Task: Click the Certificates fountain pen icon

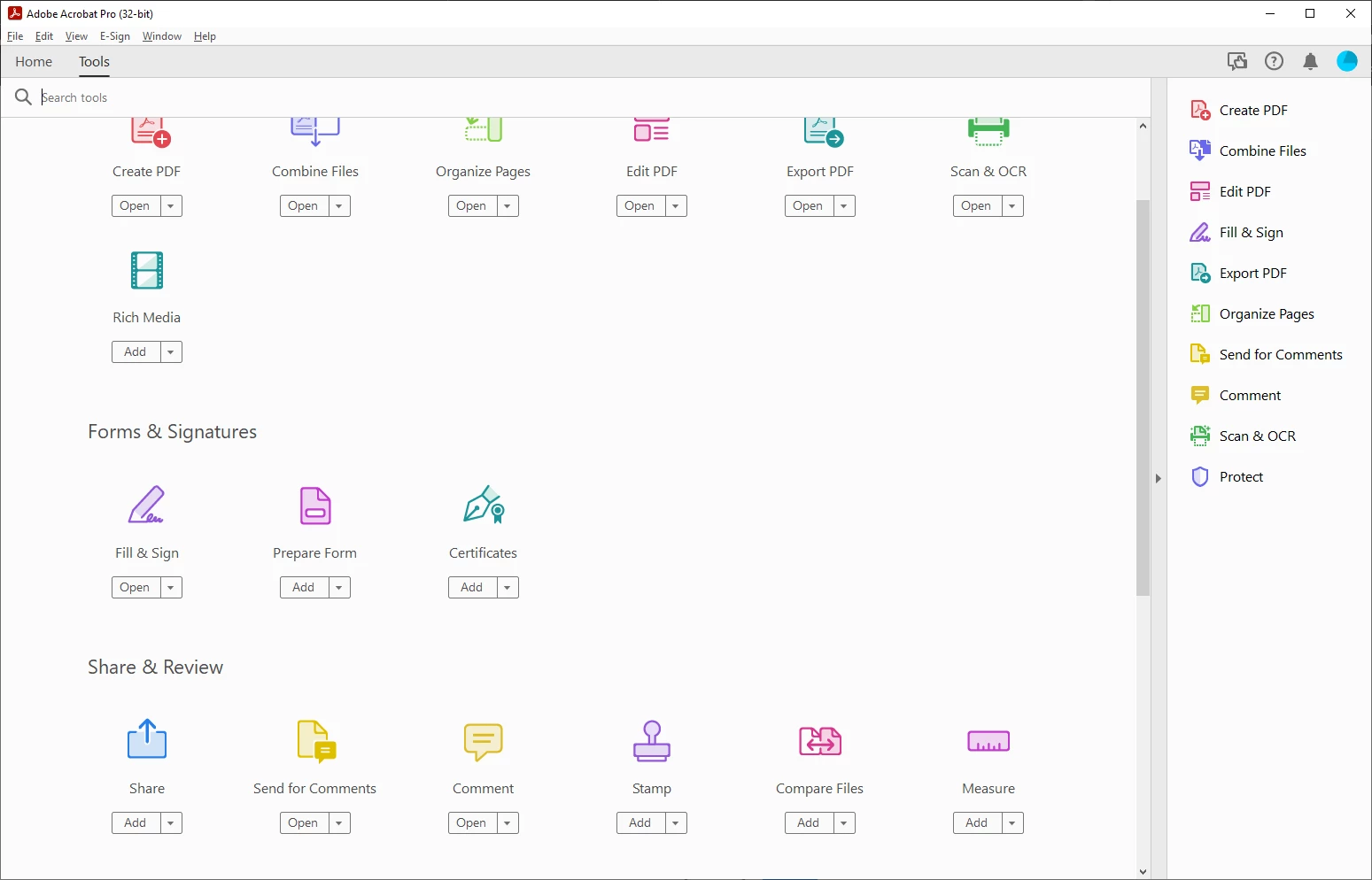Action: (x=484, y=505)
